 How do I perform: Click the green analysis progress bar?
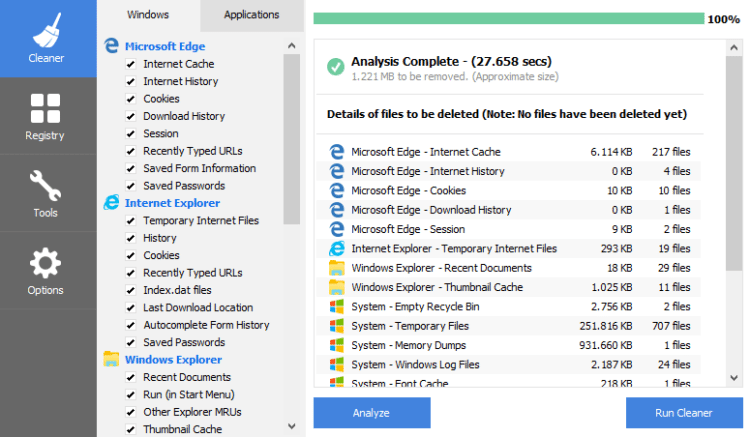(509, 19)
